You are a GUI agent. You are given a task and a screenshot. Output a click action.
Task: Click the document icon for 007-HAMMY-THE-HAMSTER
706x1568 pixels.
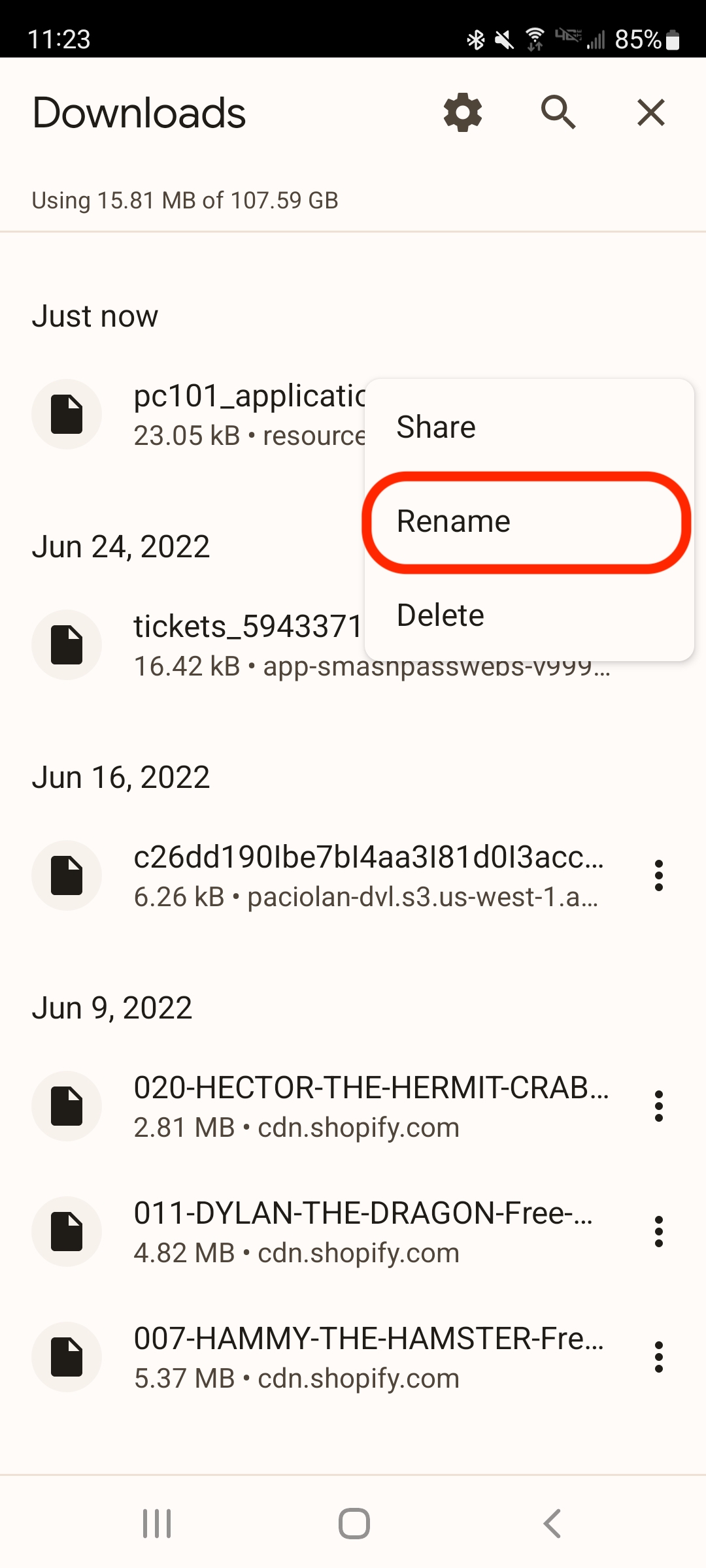point(66,1358)
